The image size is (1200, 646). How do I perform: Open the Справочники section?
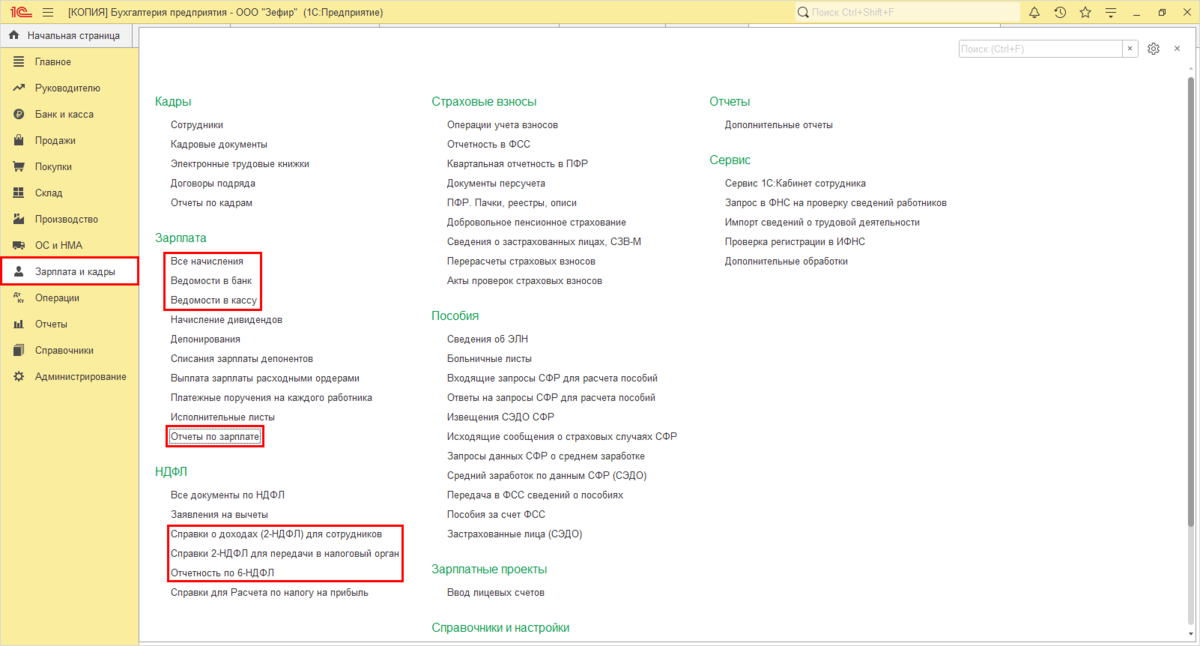point(68,350)
